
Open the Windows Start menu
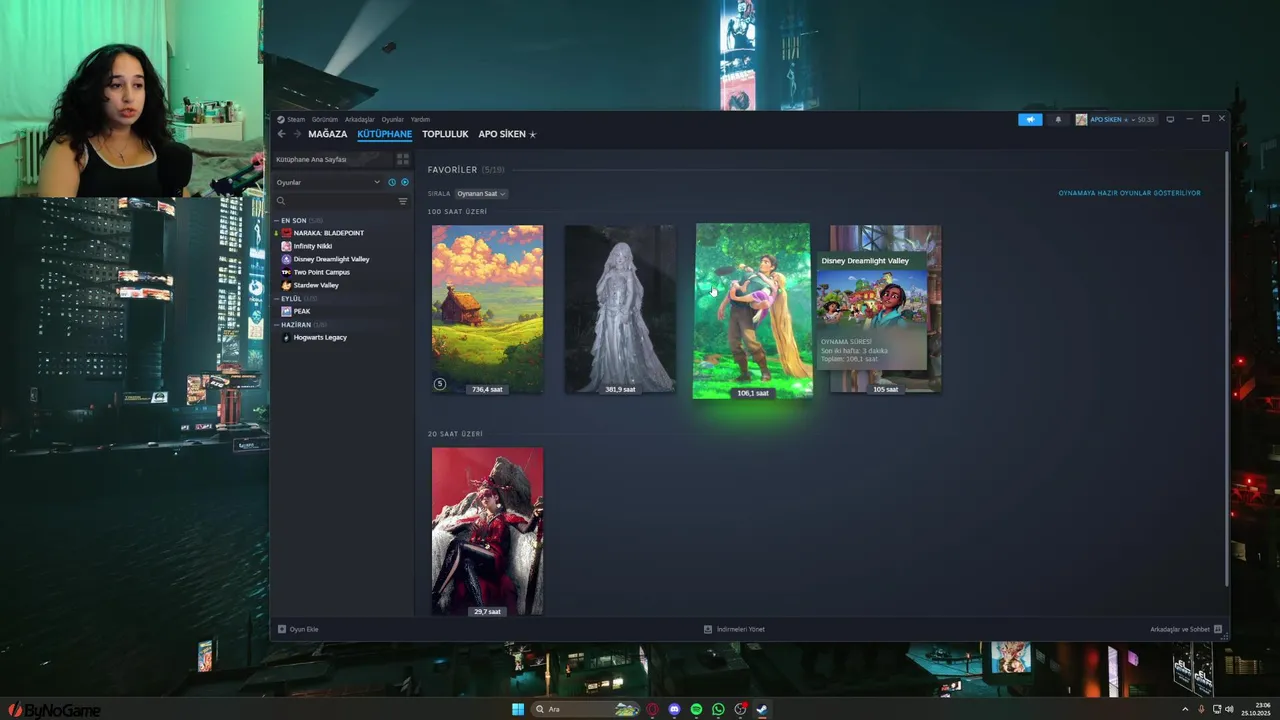[x=518, y=709]
